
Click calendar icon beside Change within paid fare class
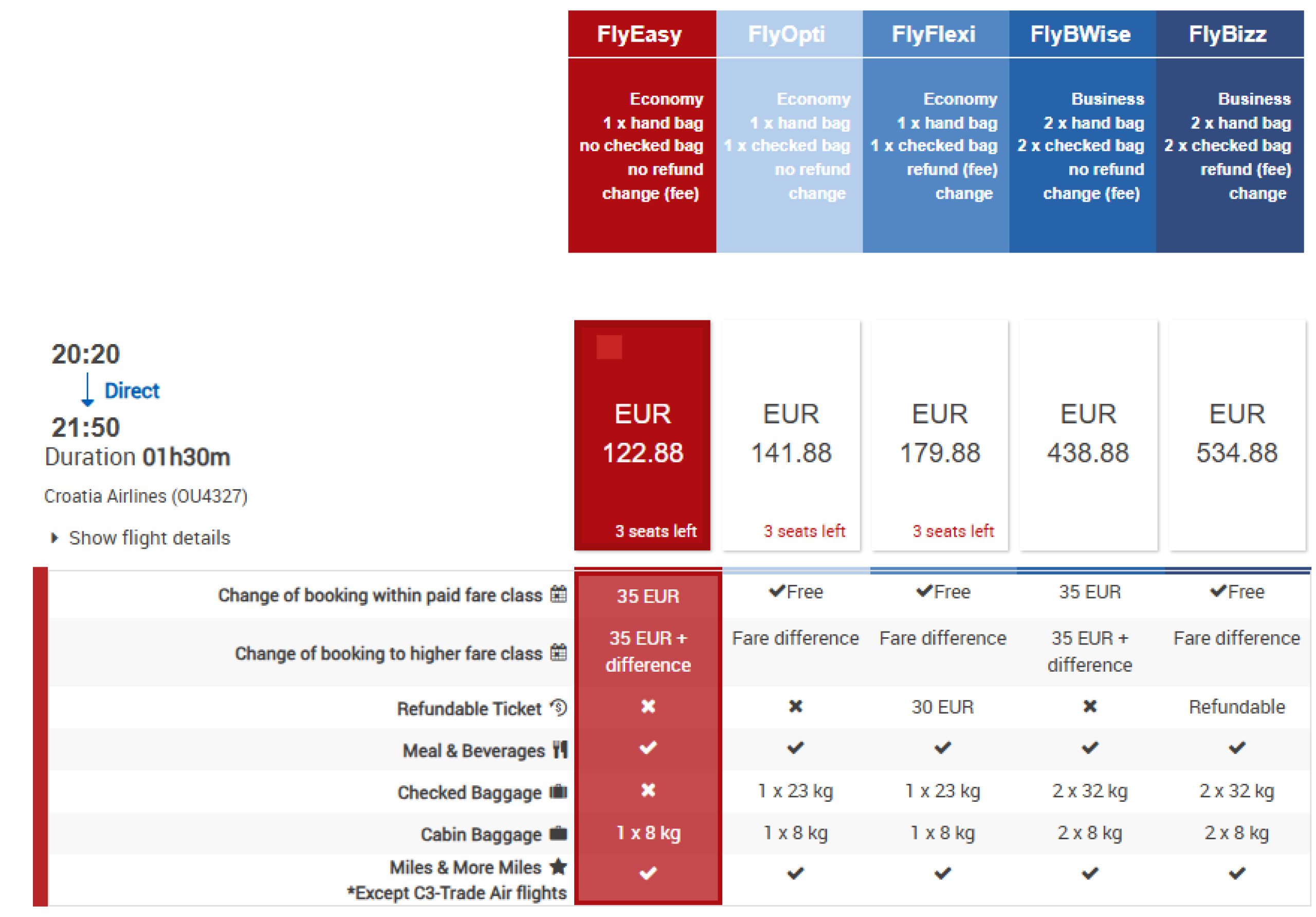point(558,594)
